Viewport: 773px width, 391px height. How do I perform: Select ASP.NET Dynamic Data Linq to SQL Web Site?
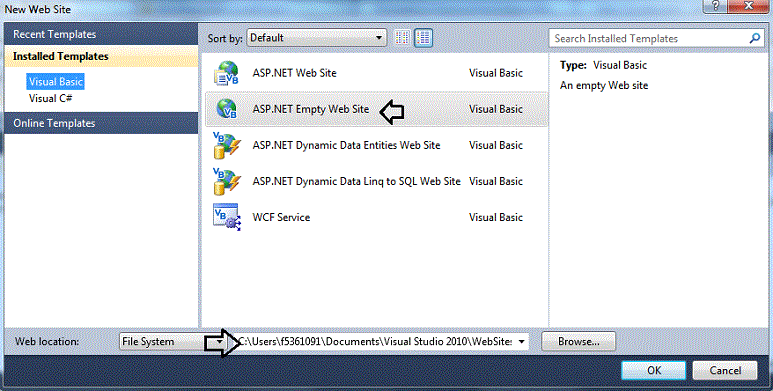pyautogui.click(x=356, y=181)
